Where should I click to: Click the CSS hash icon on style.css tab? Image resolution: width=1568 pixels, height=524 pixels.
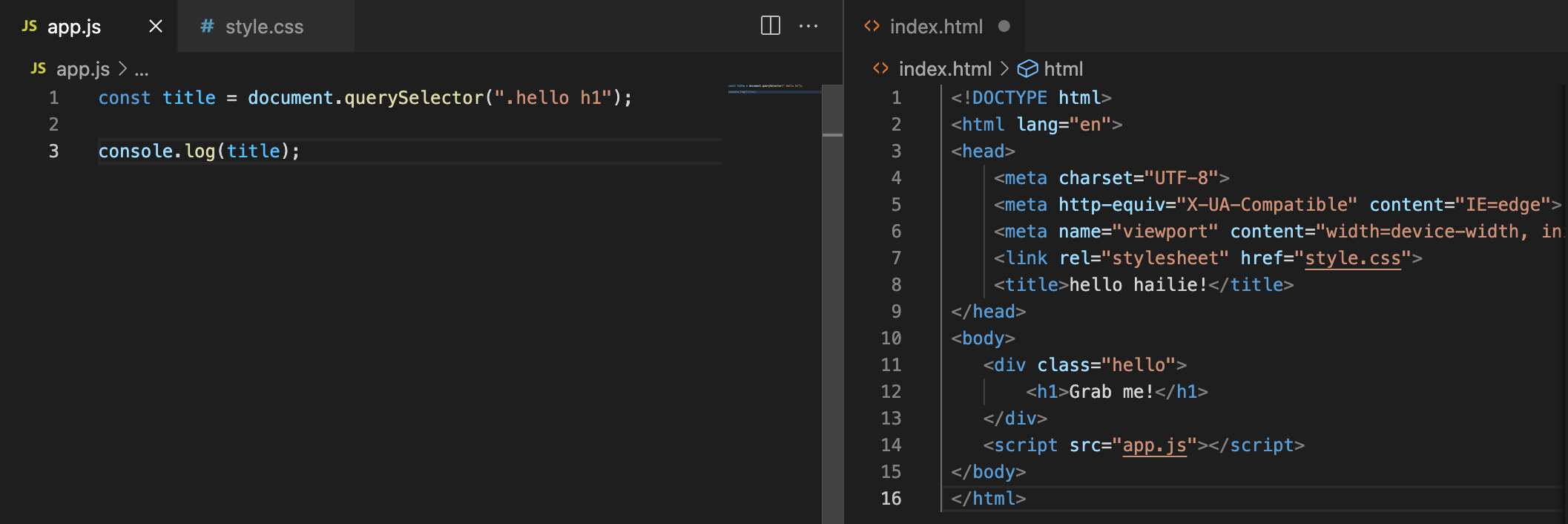(x=207, y=26)
